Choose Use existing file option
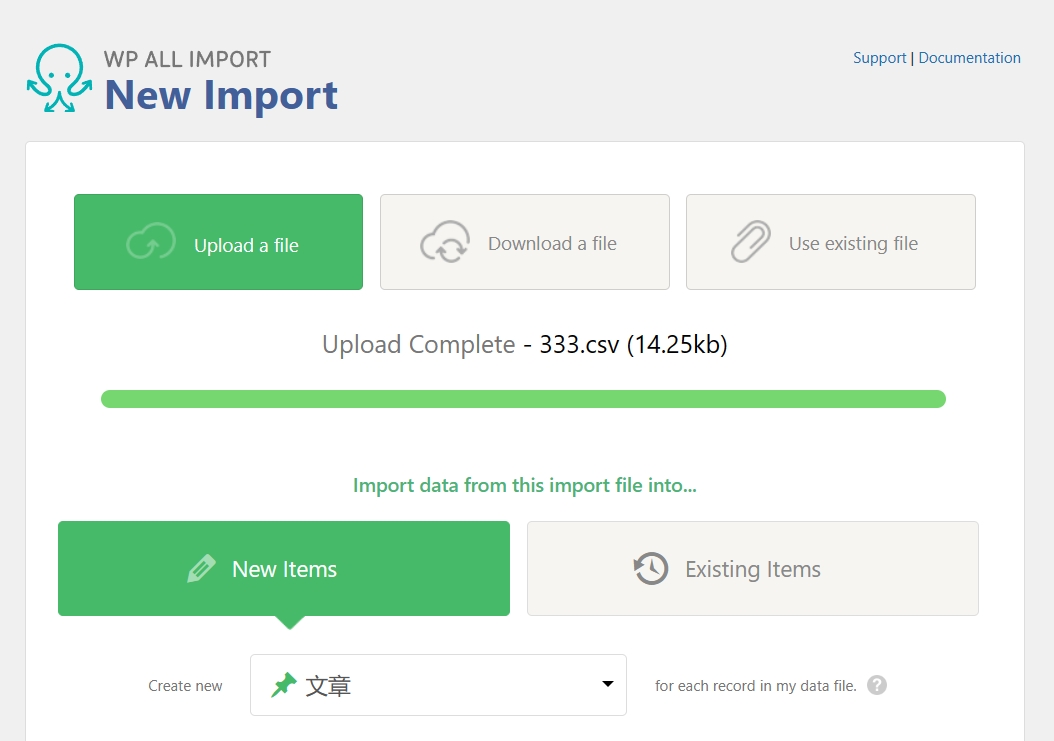 pos(831,242)
